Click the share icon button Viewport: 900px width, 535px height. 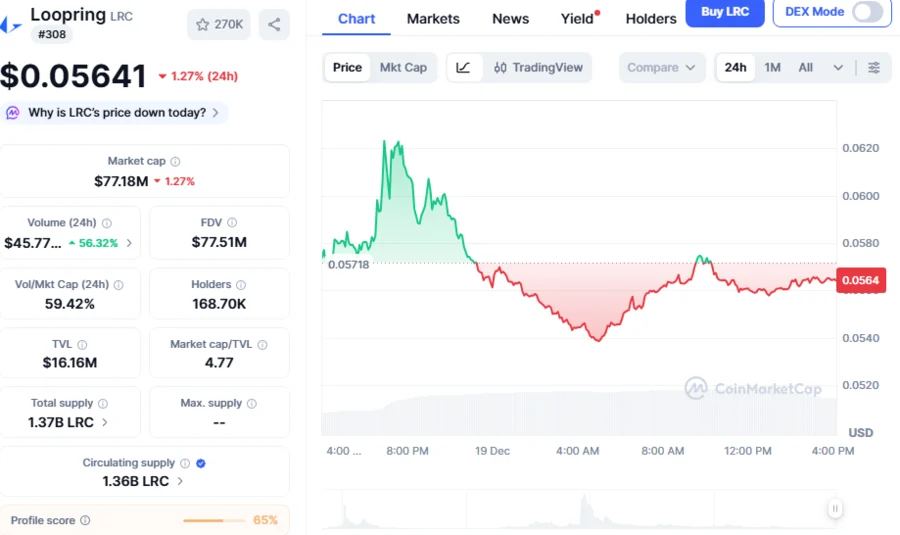274,24
